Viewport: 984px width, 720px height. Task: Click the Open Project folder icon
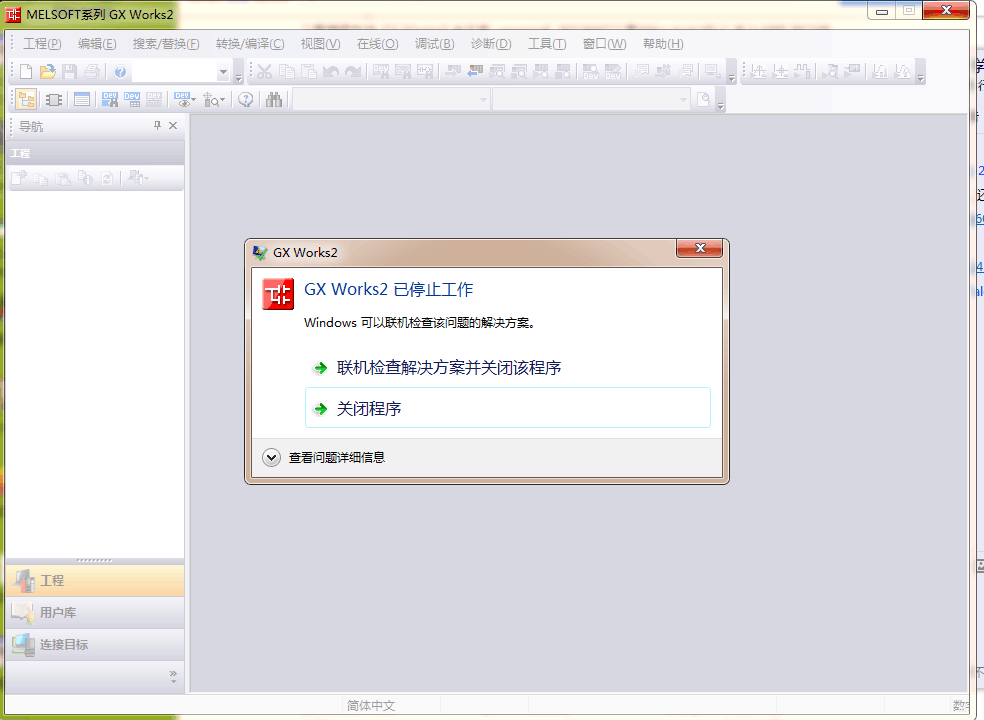tap(47, 71)
